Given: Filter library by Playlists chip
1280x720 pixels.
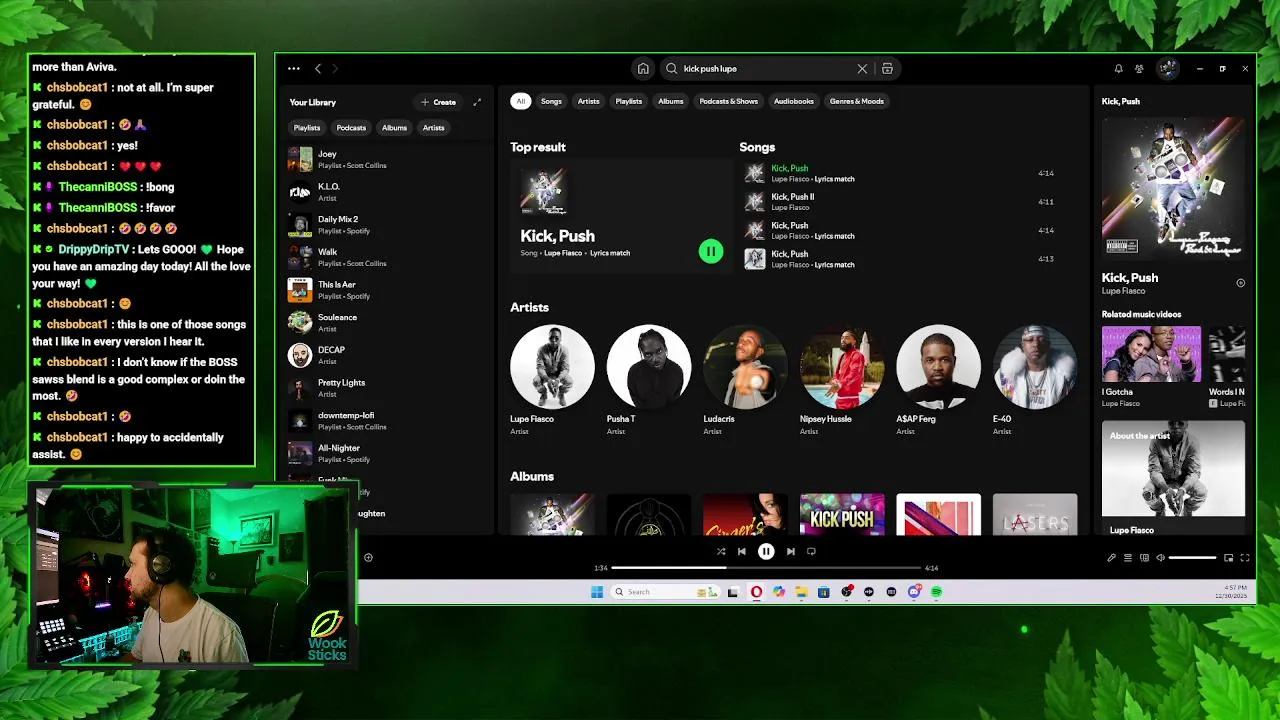Looking at the screenshot, I should click(x=307, y=128).
